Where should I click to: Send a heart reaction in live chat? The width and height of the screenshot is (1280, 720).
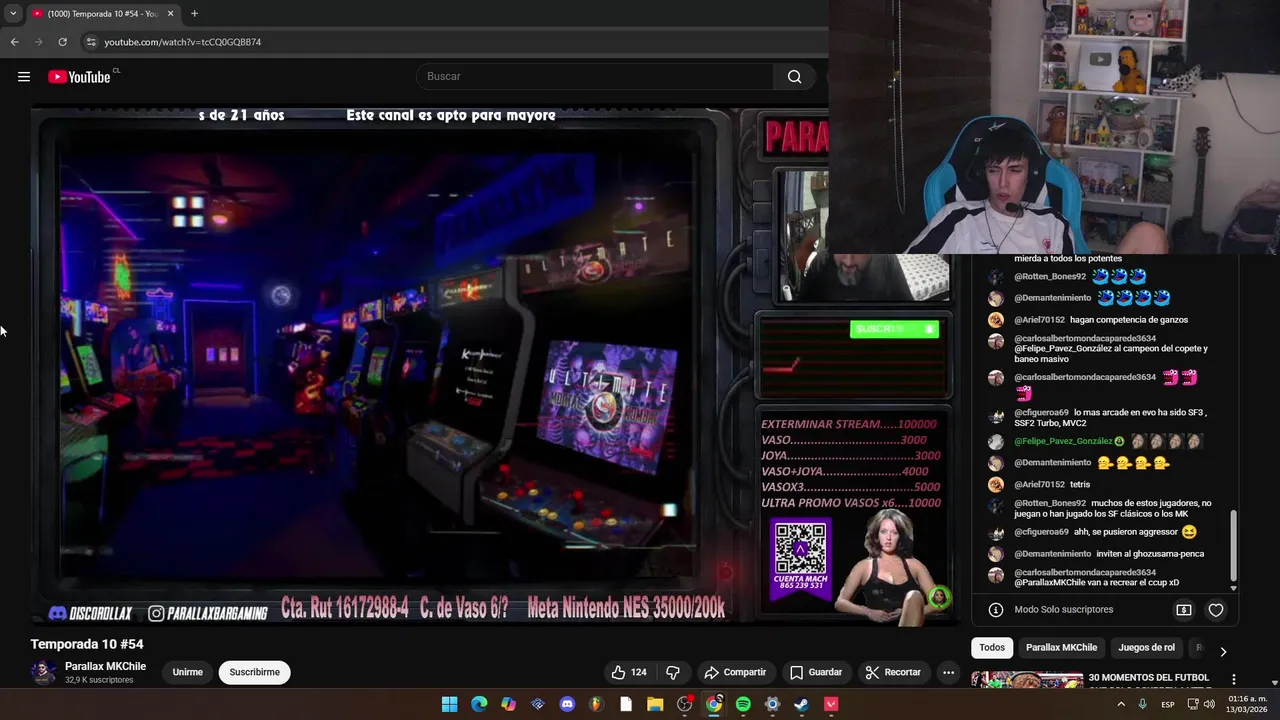click(1216, 610)
